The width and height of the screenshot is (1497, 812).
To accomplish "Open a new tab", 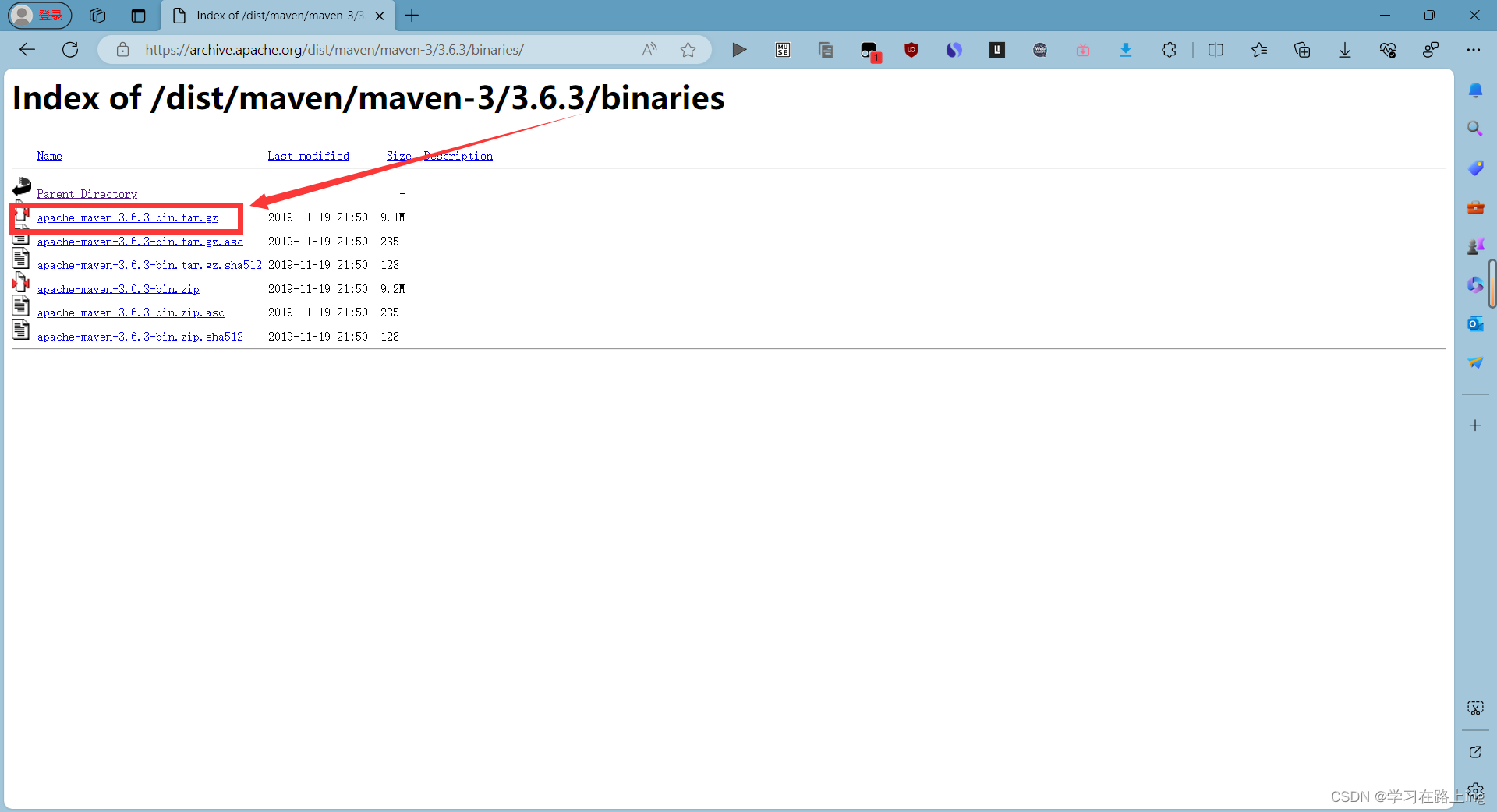I will (x=412, y=16).
